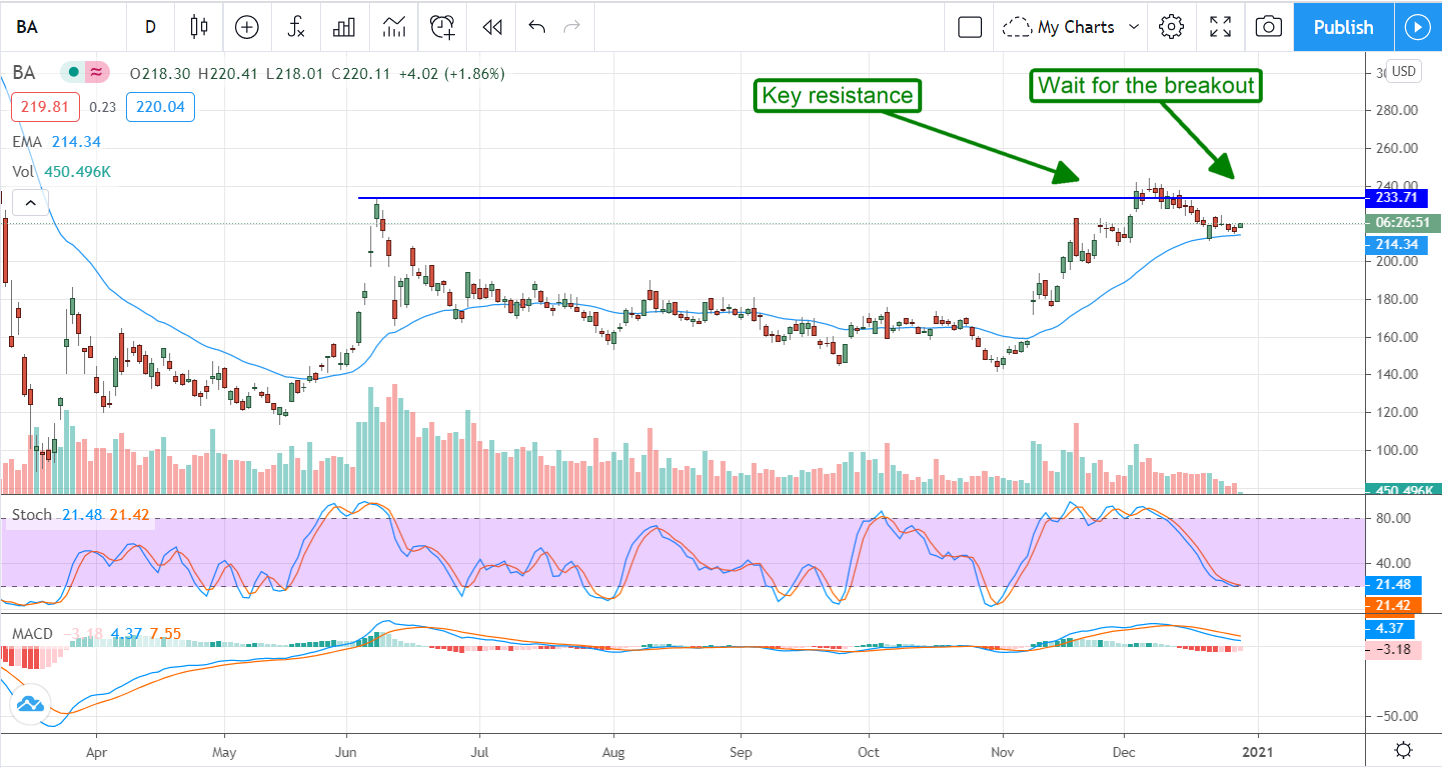1442x768 pixels.
Task: Start bar replay with the rewind icon
Action: coord(491,27)
